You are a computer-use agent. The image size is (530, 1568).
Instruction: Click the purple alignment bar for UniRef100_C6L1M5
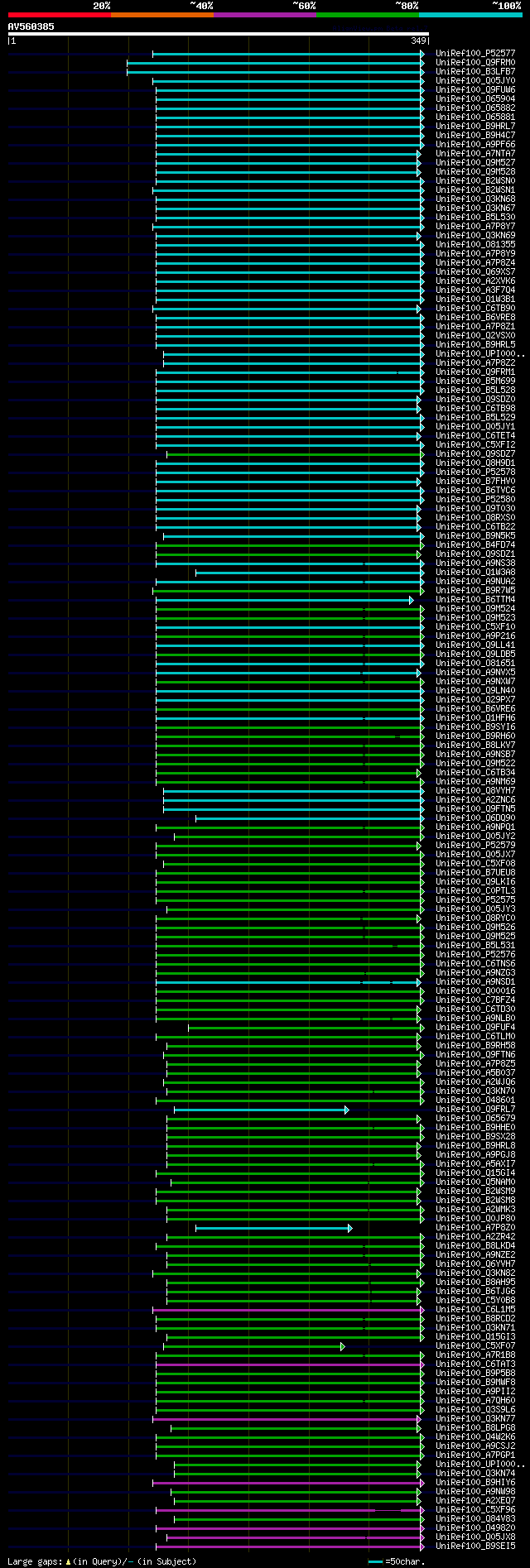coord(288,1310)
